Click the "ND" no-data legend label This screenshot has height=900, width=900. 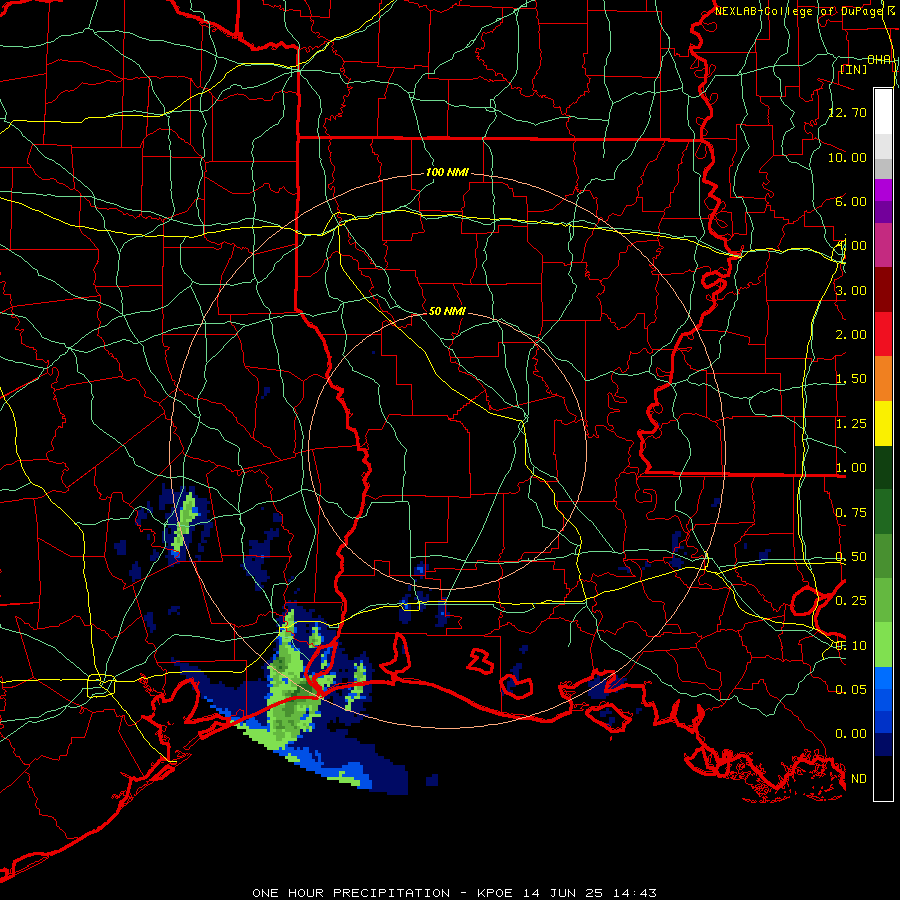coord(859,779)
